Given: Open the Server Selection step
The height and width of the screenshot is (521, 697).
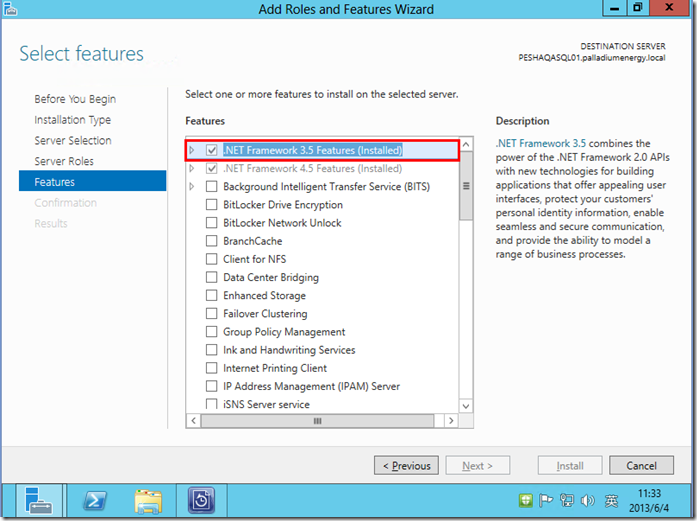Looking at the screenshot, I should 73,140.
